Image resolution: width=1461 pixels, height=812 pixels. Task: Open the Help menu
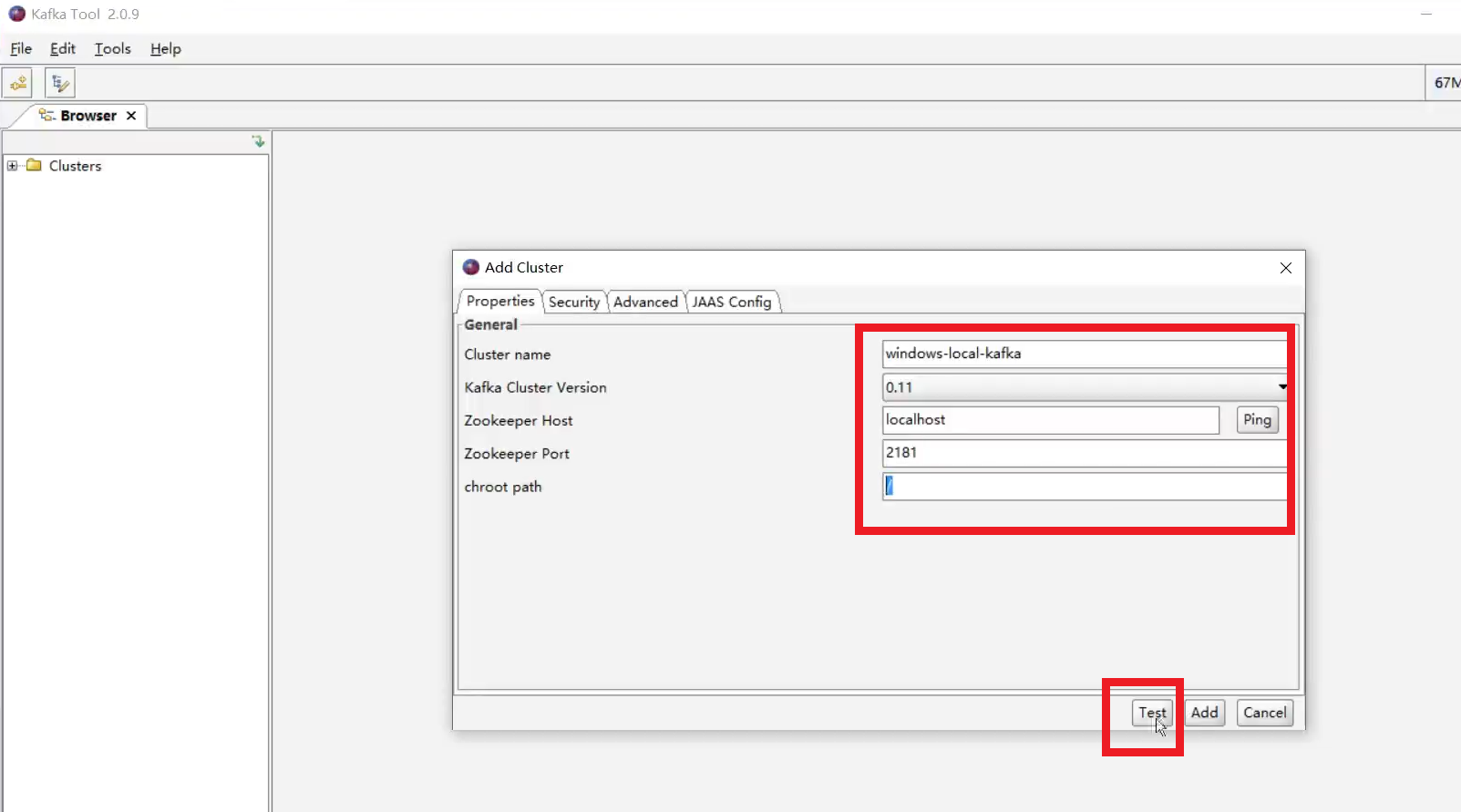pos(166,48)
